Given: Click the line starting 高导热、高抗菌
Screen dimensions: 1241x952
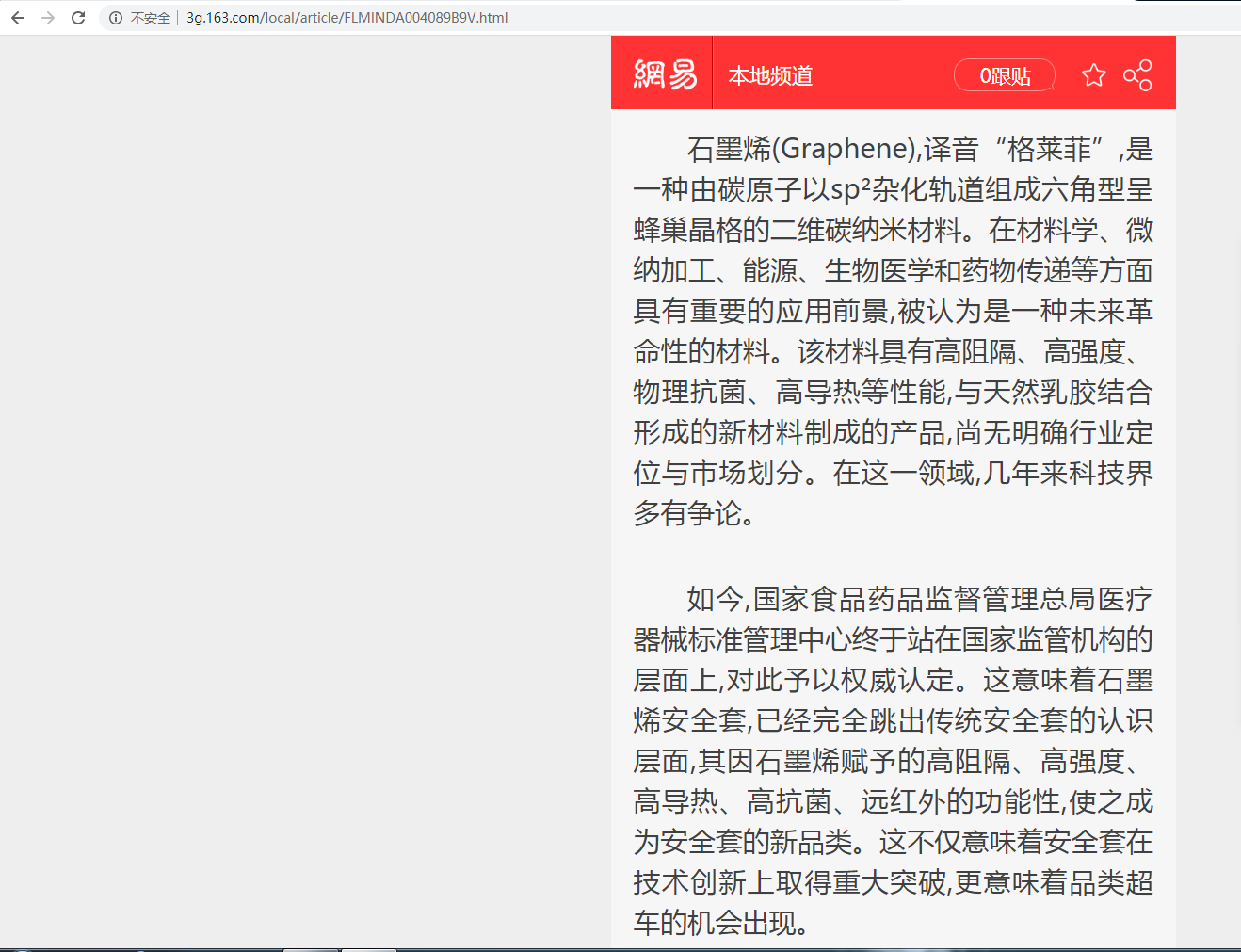Looking at the screenshot, I should coord(893,802).
